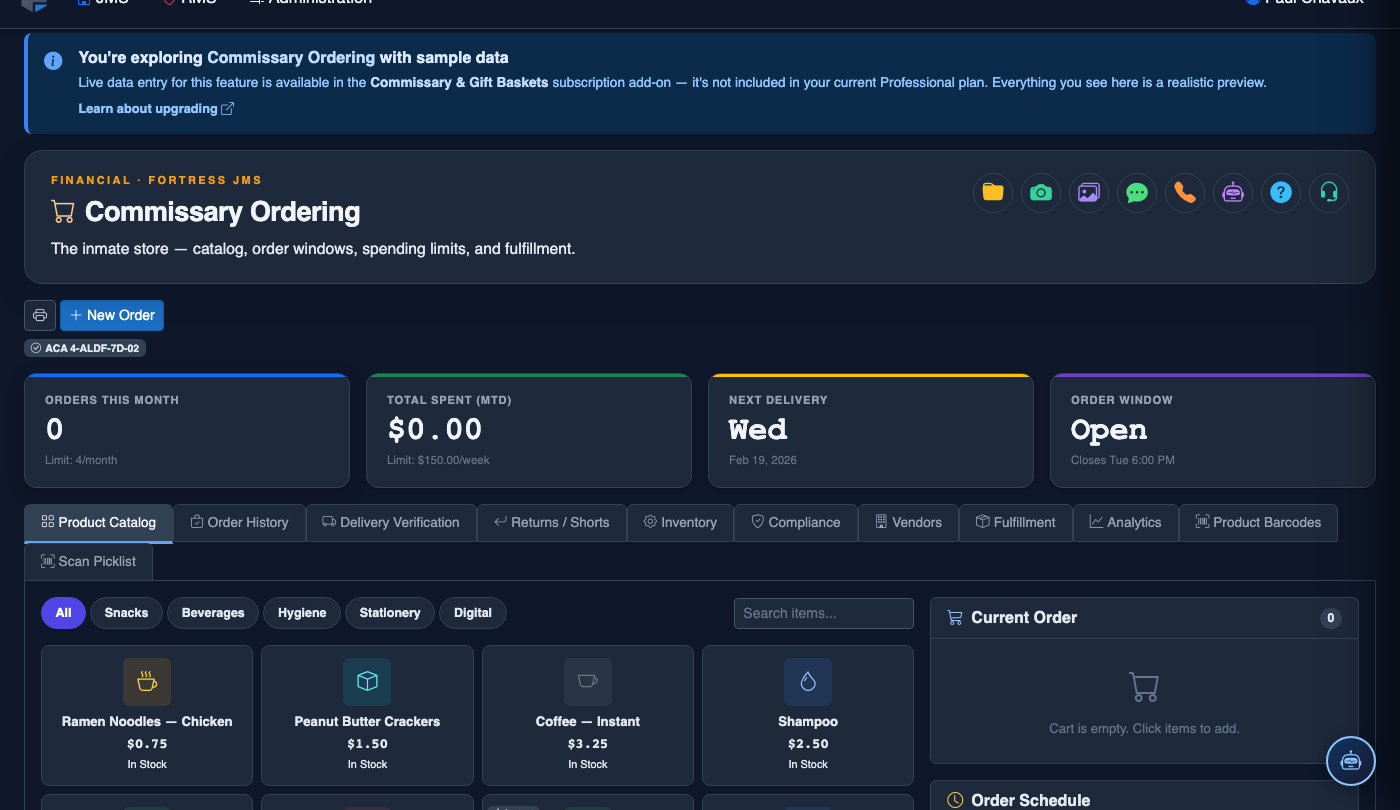The image size is (1400, 810).
Task: Open the purple robot assistant icon in header
Action: [1233, 192]
